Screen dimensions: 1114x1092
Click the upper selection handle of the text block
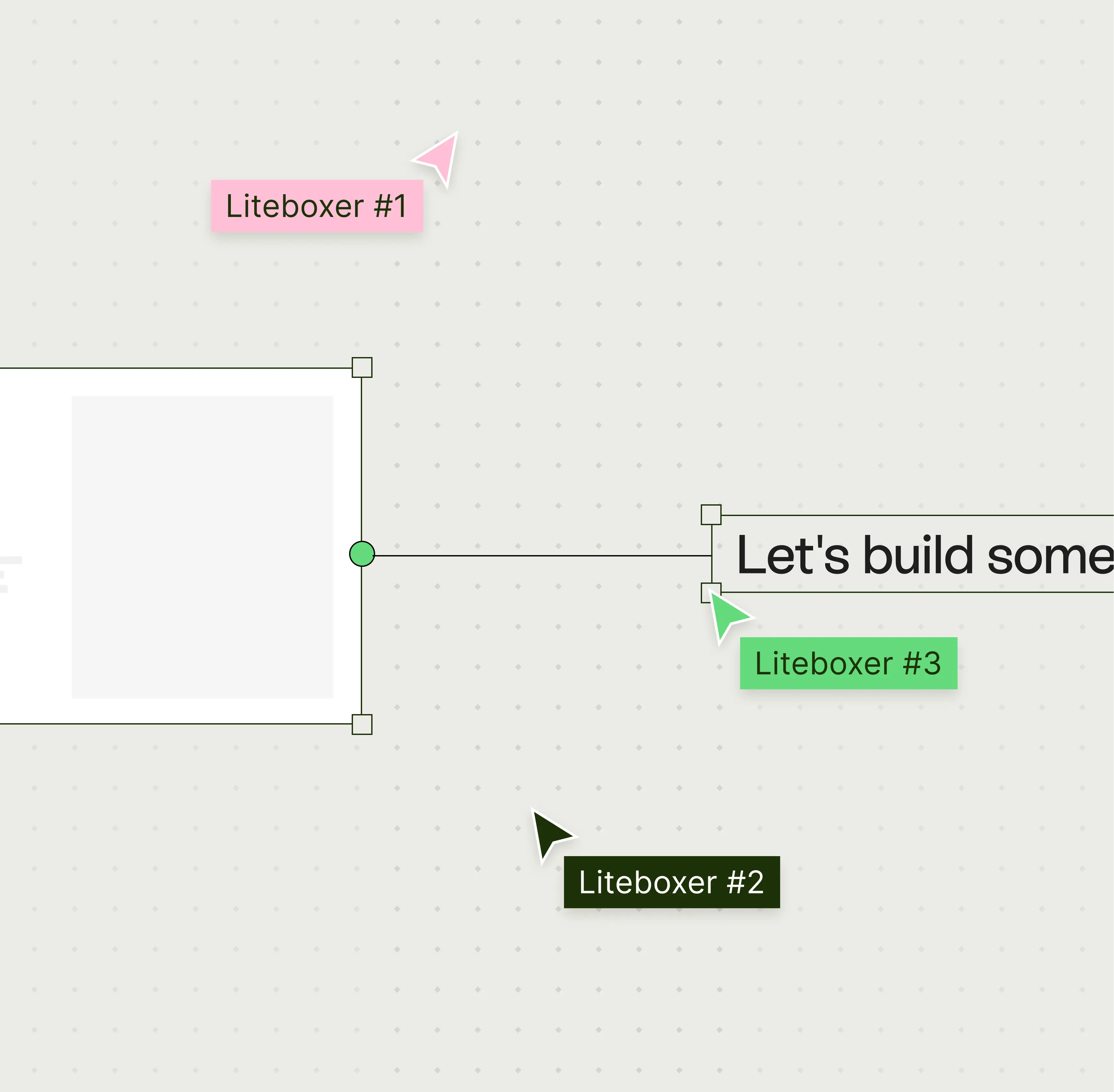(712, 515)
